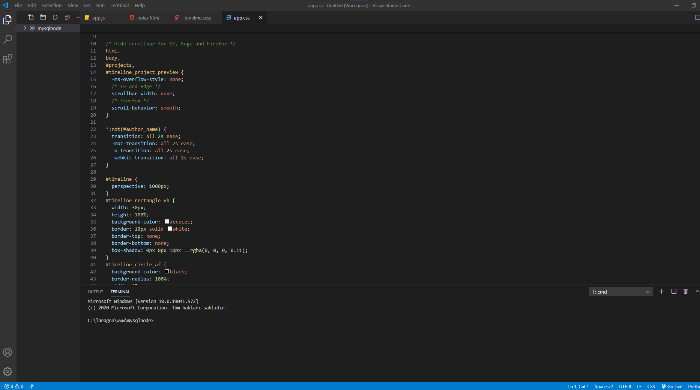The image size is (700, 390).
Task: Click the Refresh Explorer icon
Action: pyautogui.click(x=55, y=17)
